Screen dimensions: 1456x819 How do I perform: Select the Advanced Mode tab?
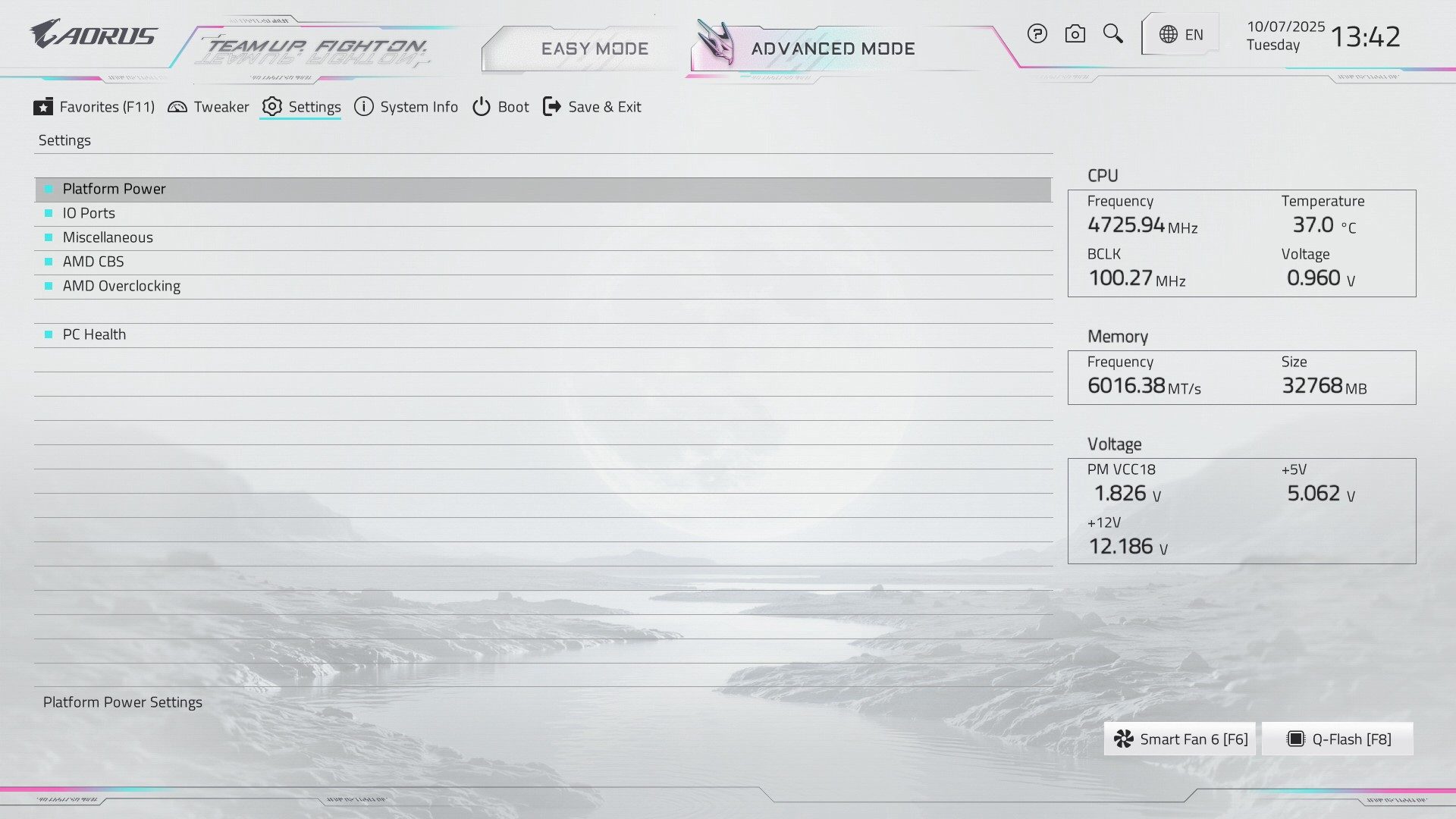[x=833, y=49]
